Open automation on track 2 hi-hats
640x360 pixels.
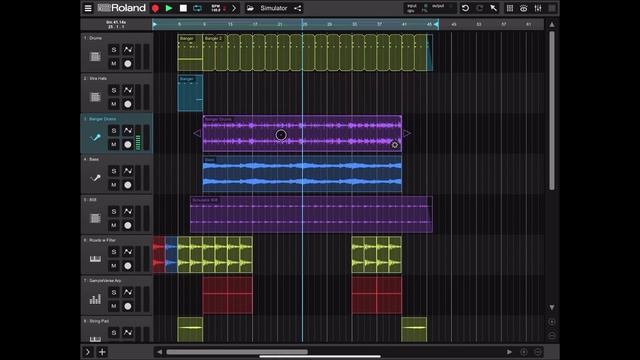128,90
